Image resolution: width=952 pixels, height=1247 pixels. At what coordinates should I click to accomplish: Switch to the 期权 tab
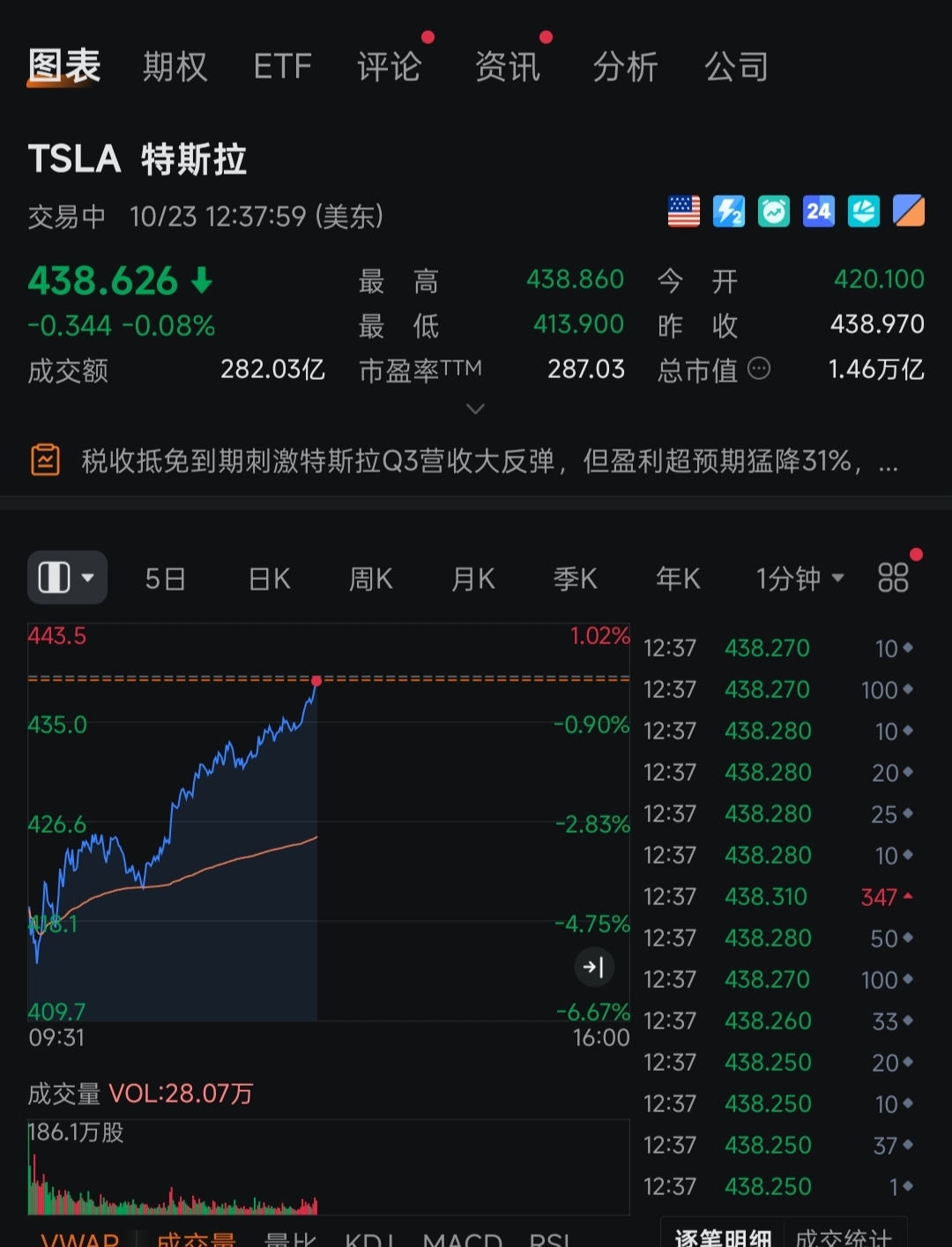(x=175, y=67)
